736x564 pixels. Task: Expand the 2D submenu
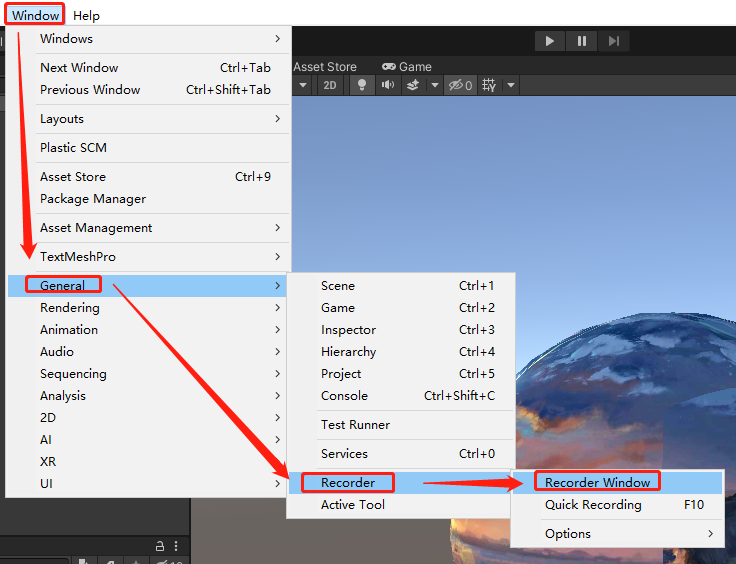[x=148, y=418]
